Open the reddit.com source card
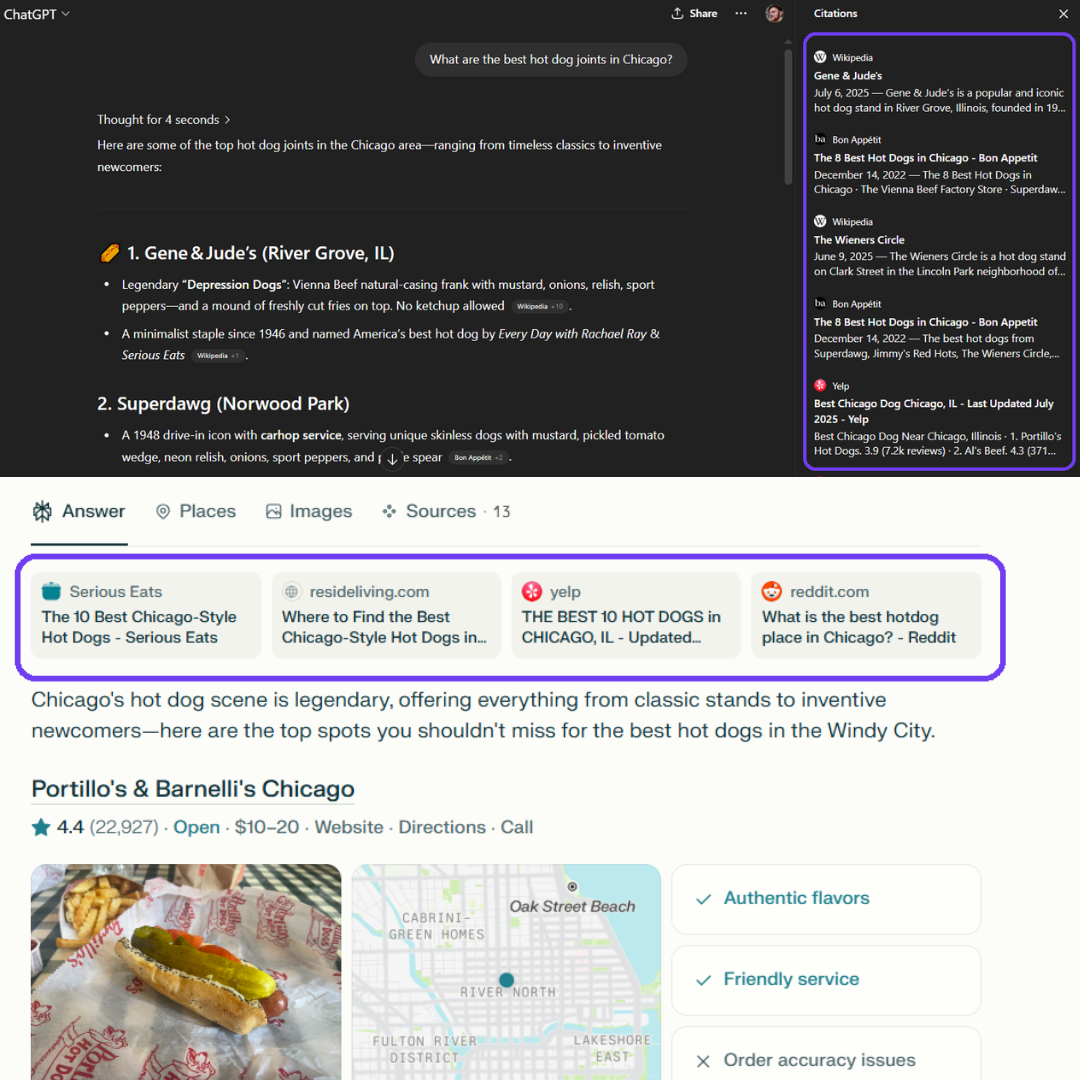 (x=866, y=615)
